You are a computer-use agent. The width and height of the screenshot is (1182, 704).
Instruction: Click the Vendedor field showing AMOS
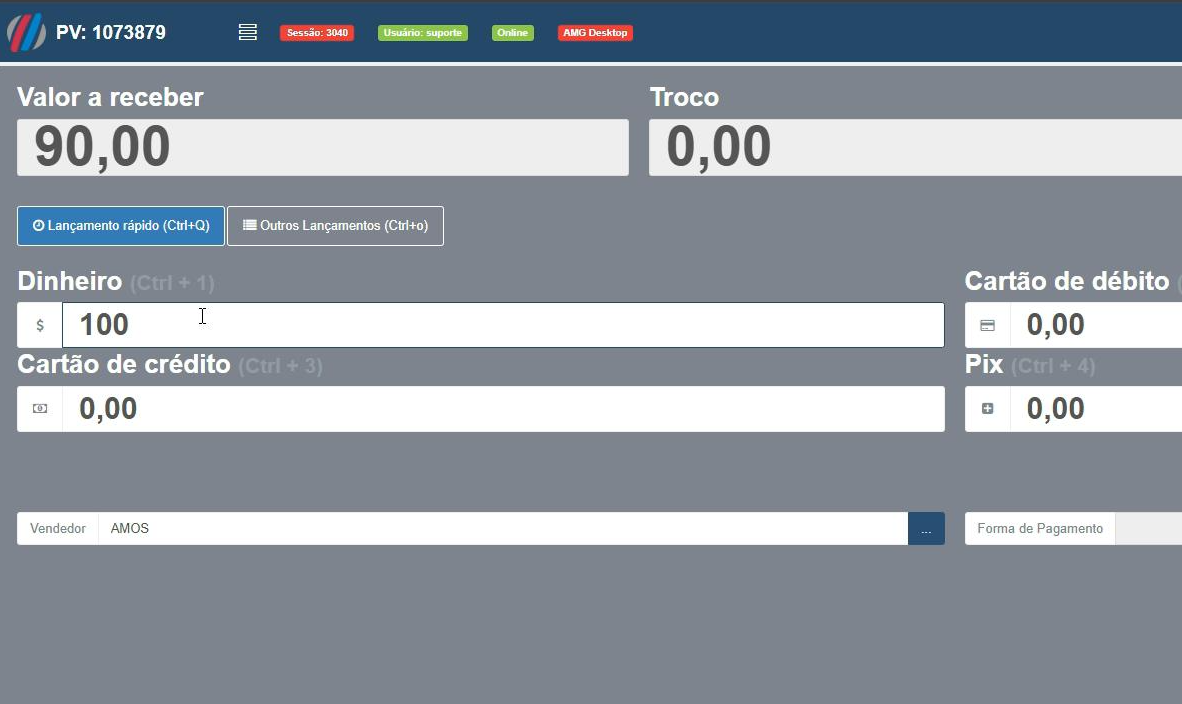[502, 529]
